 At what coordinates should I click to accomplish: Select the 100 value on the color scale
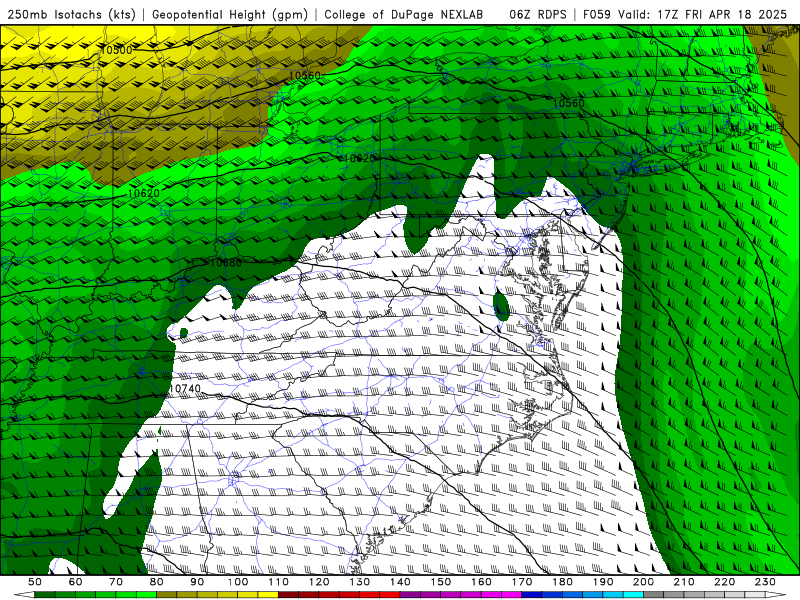point(238,582)
